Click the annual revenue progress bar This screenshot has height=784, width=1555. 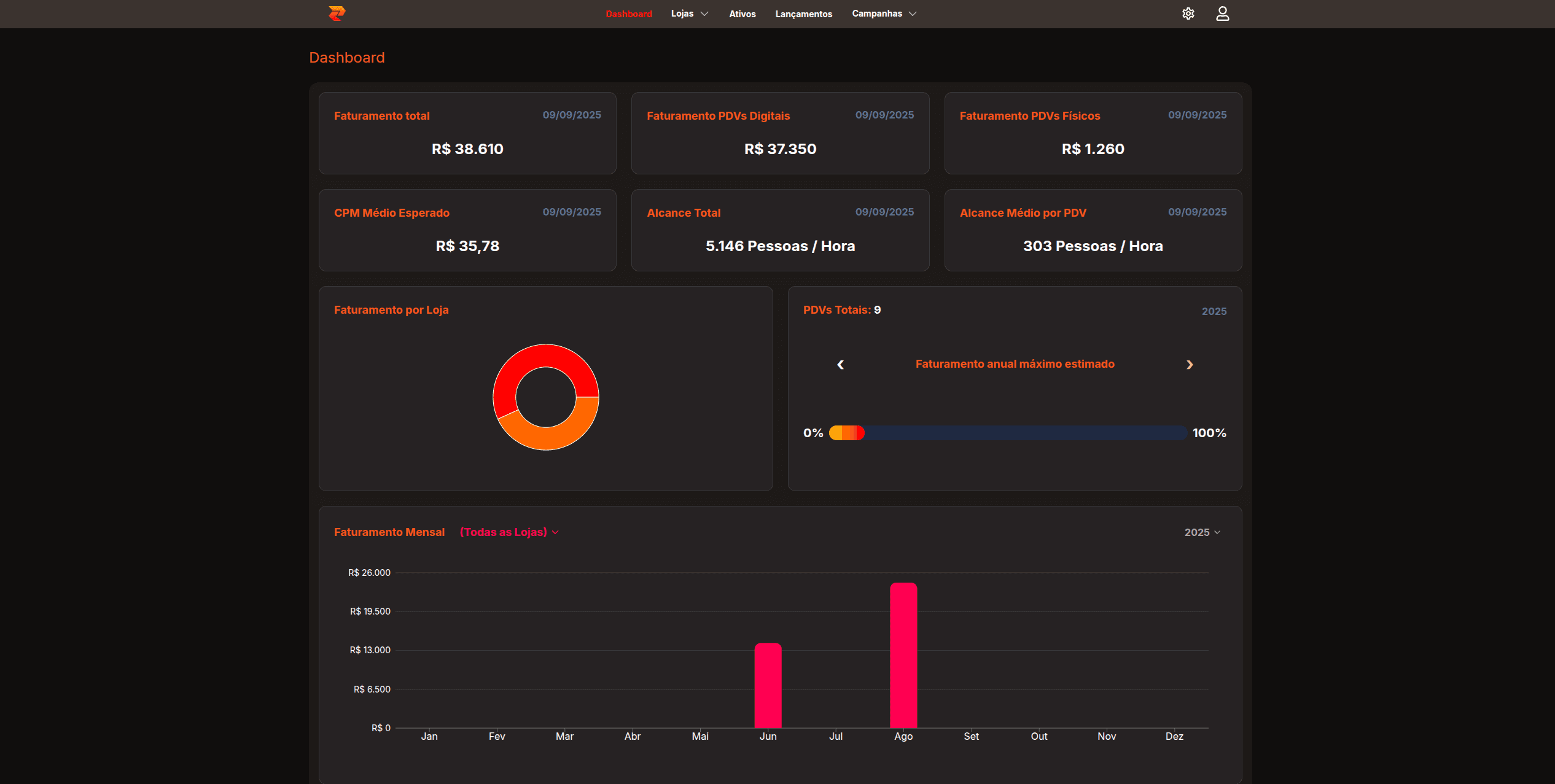click(x=1007, y=433)
